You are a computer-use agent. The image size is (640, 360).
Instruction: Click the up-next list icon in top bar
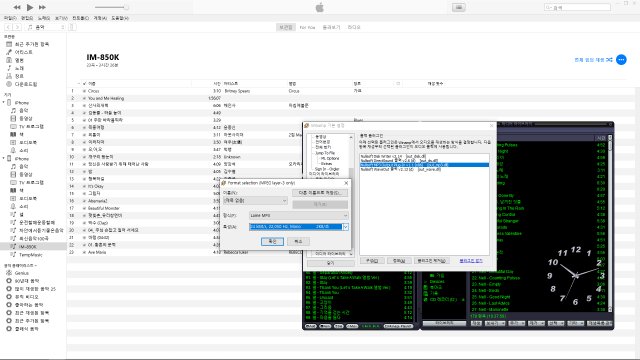click(458, 7)
